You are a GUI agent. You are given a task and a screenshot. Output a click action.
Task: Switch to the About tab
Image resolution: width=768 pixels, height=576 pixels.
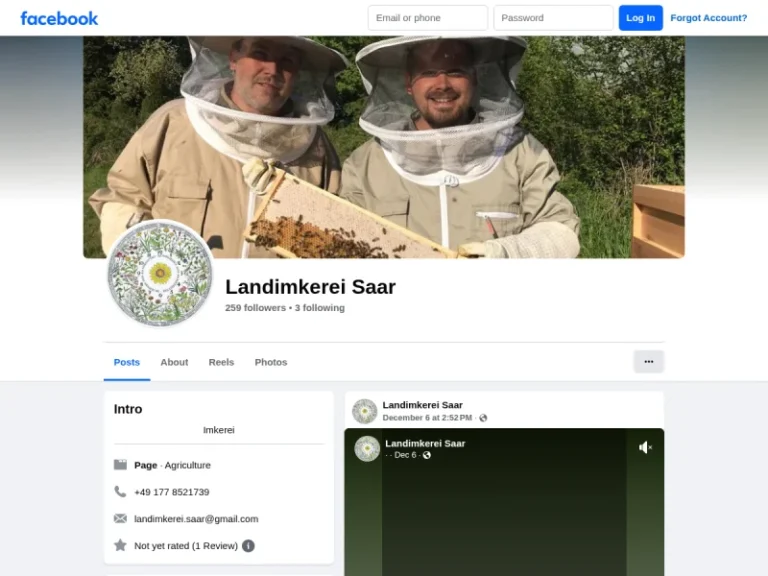pyautogui.click(x=174, y=362)
